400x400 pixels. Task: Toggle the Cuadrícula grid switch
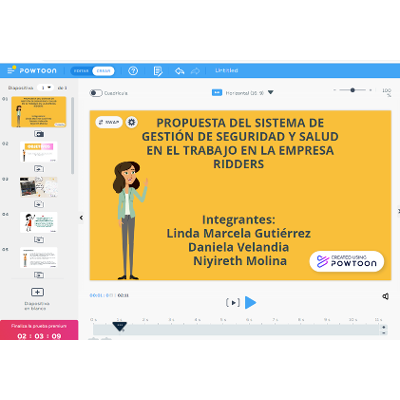[96, 93]
